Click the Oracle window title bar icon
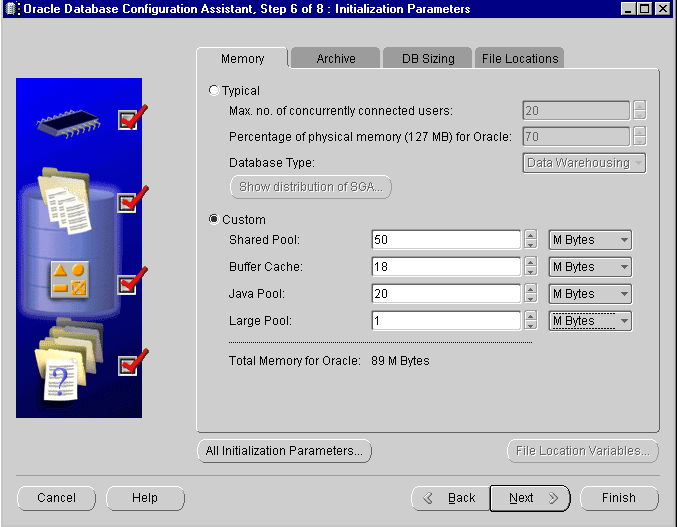This screenshot has width=677, height=527. pos(9,9)
